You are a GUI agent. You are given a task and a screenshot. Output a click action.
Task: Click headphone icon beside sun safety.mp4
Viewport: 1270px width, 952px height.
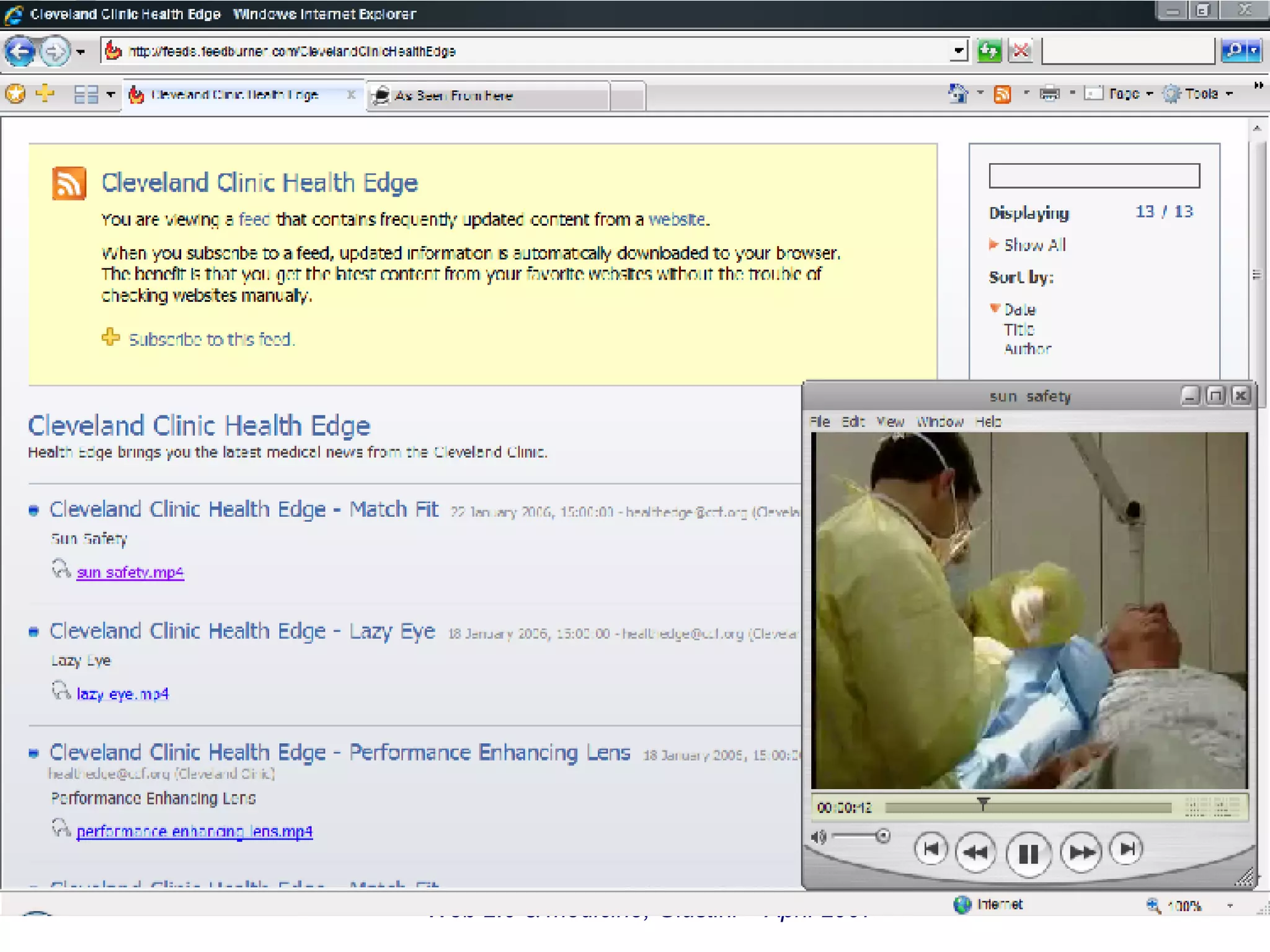[60, 569]
